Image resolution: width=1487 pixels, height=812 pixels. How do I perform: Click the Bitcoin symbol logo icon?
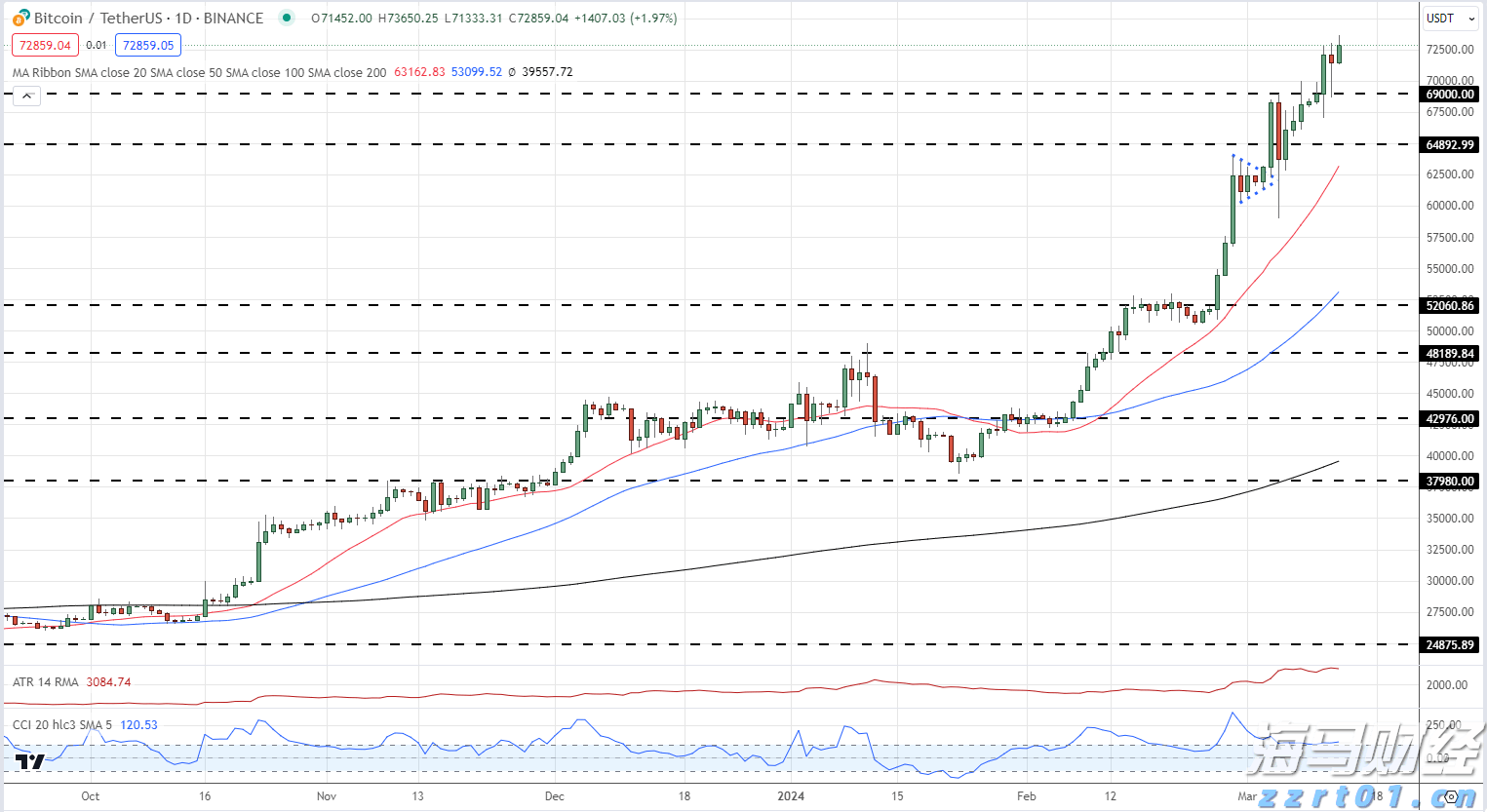pyautogui.click(x=20, y=18)
